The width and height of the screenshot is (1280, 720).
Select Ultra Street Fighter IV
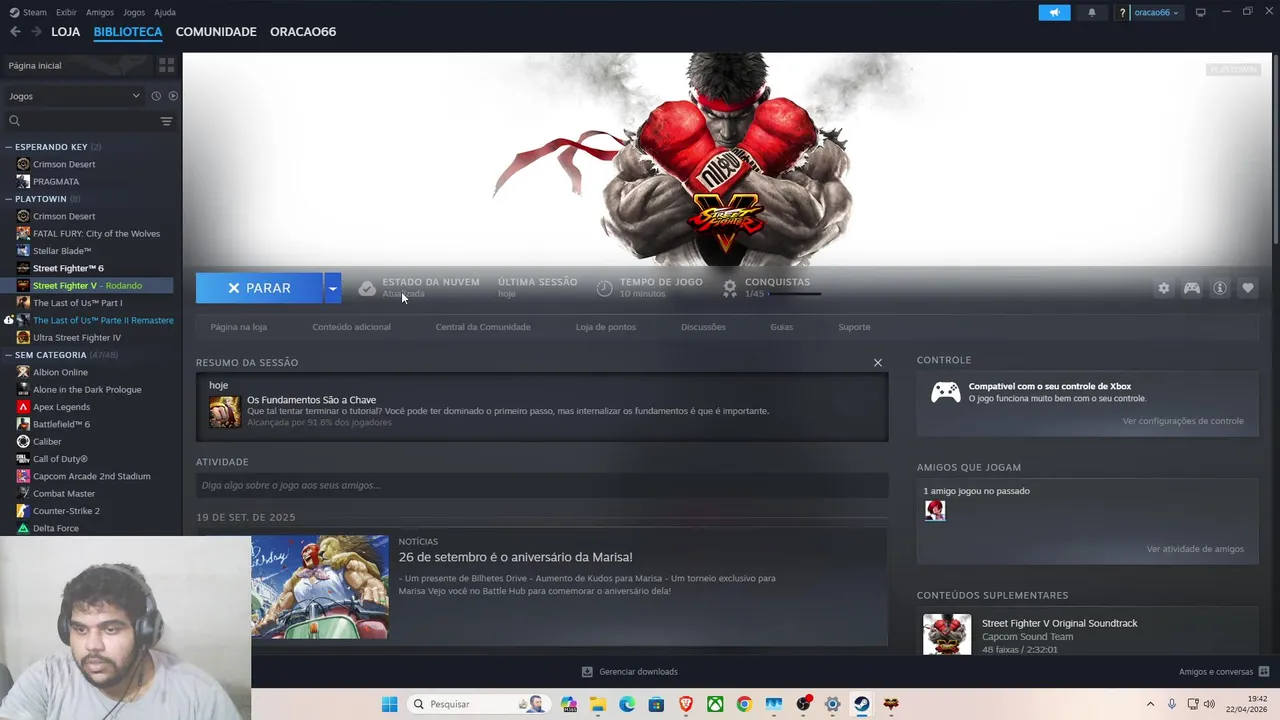click(x=77, y=338)
